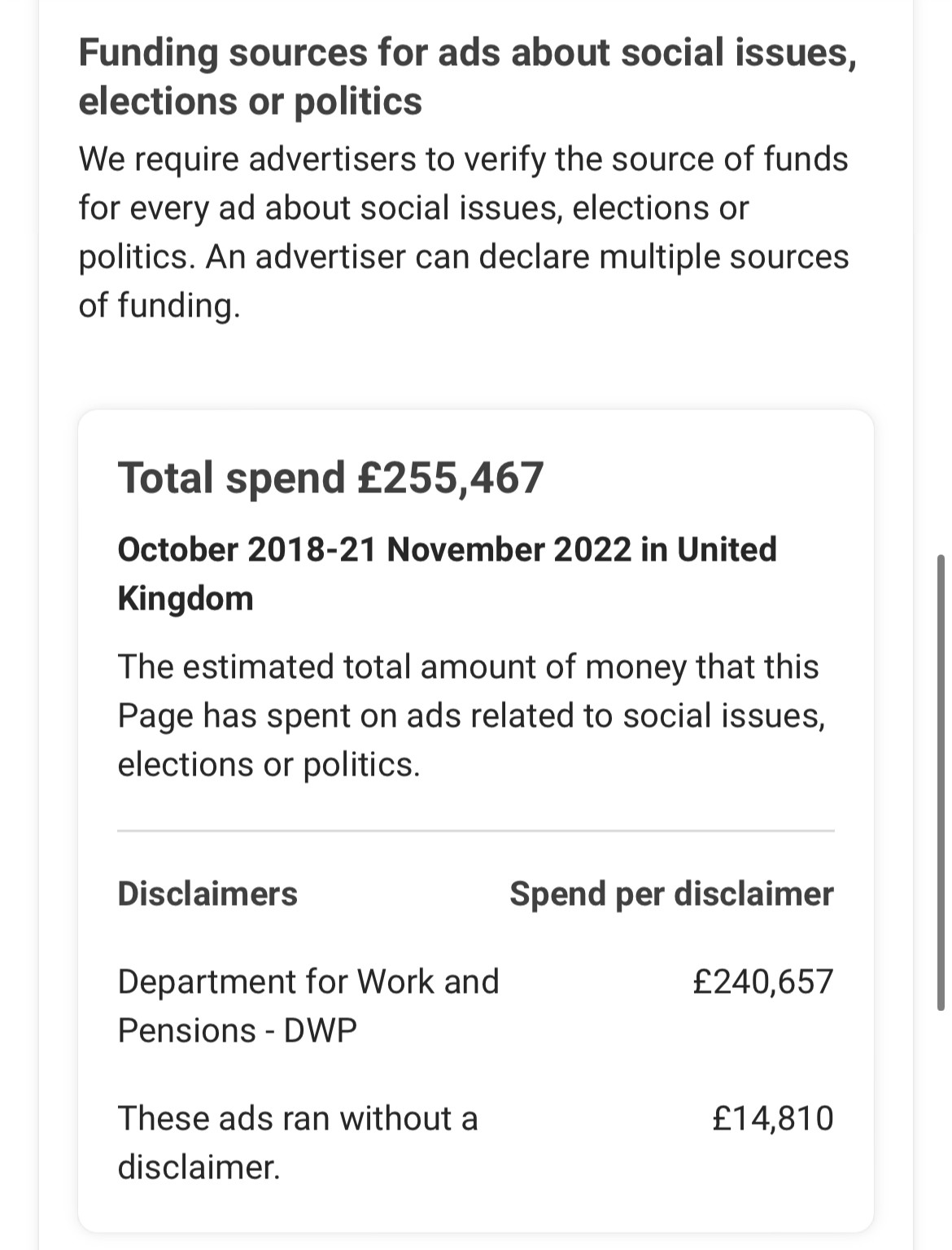
Task: Click the 'of funding.' text line
Action: [x=159, y=305]
